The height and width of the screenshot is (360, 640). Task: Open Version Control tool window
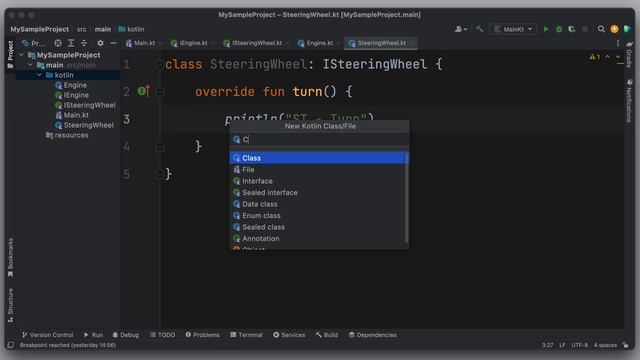tap(47, 335)
